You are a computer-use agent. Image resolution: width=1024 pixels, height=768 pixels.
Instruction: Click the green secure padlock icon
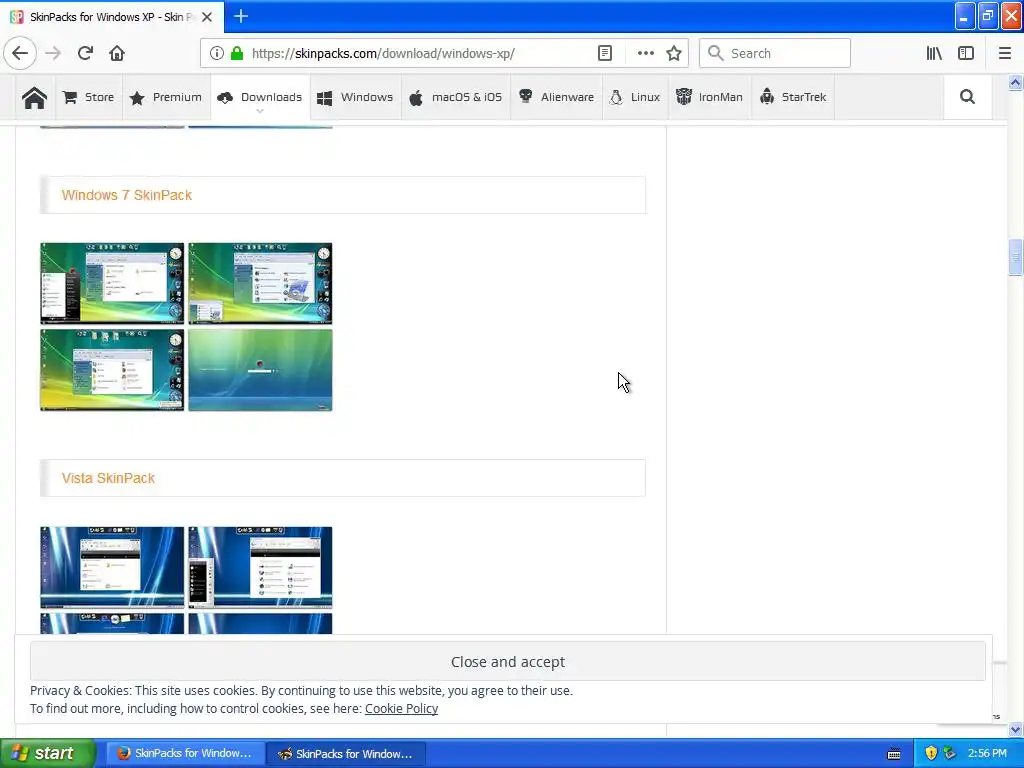click(237, 53)
